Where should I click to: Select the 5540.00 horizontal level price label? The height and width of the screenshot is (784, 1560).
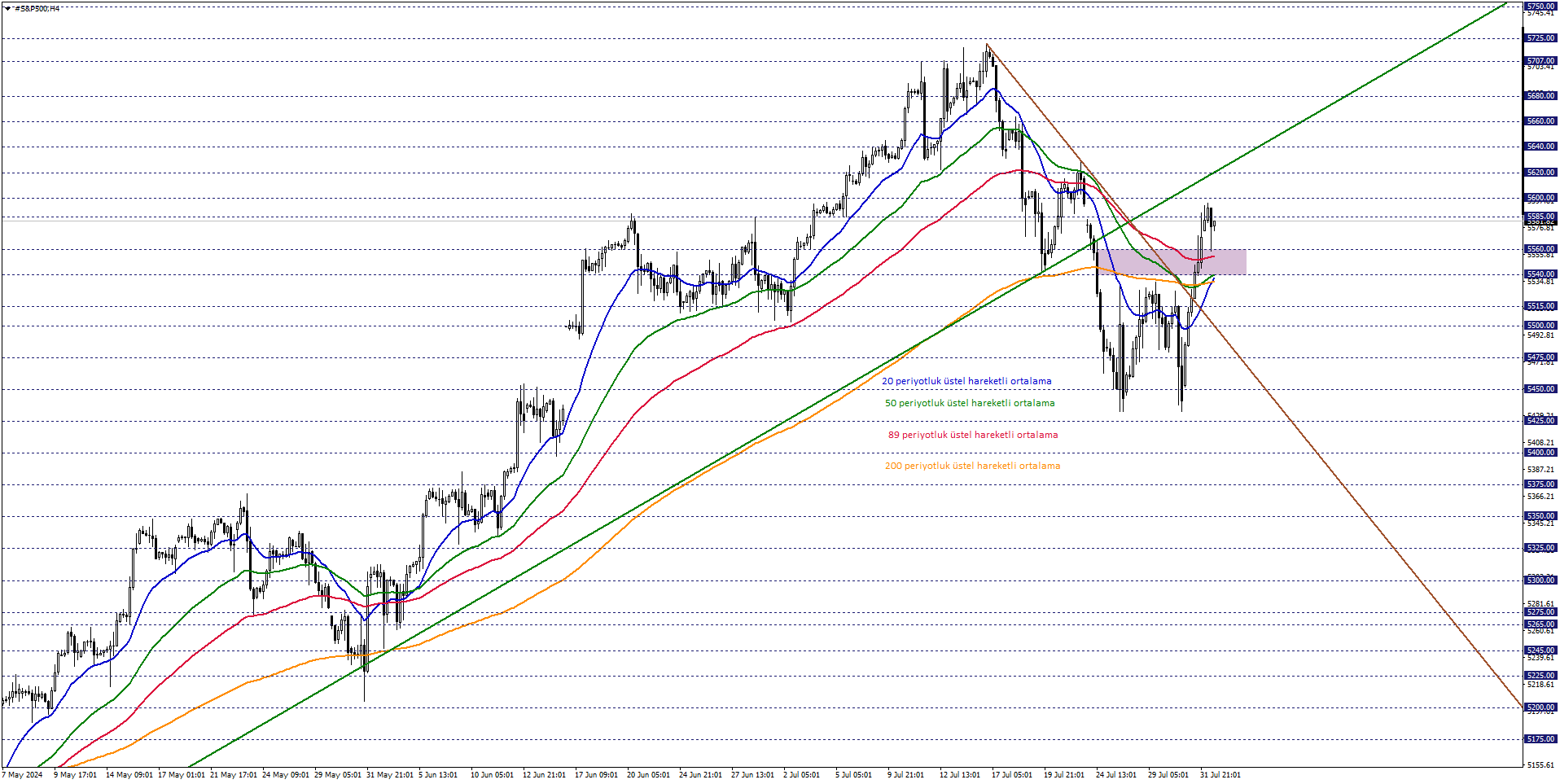click(1540, 274)
